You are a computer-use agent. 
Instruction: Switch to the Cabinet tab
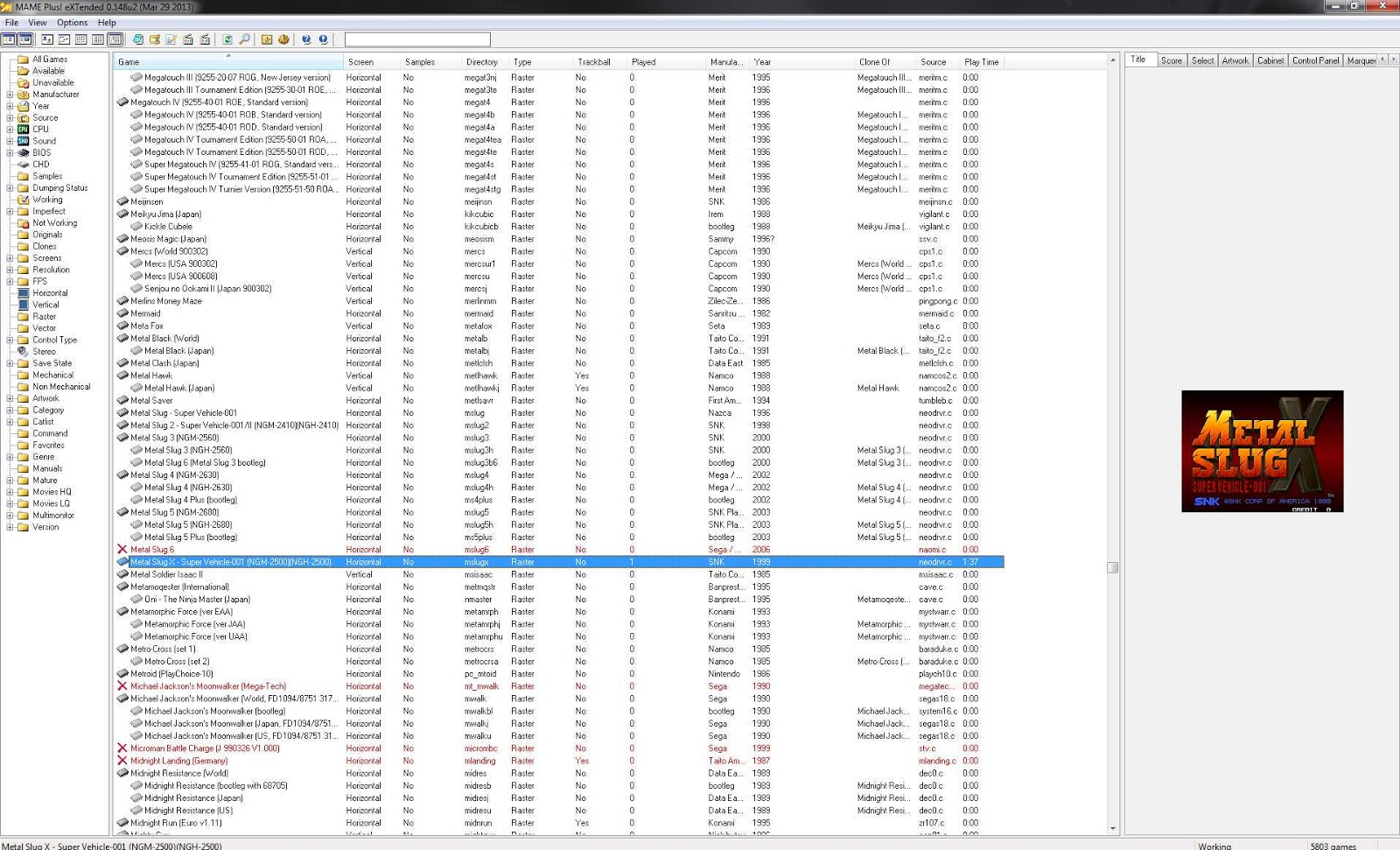pyautogui.click(x=1270, y=60)
